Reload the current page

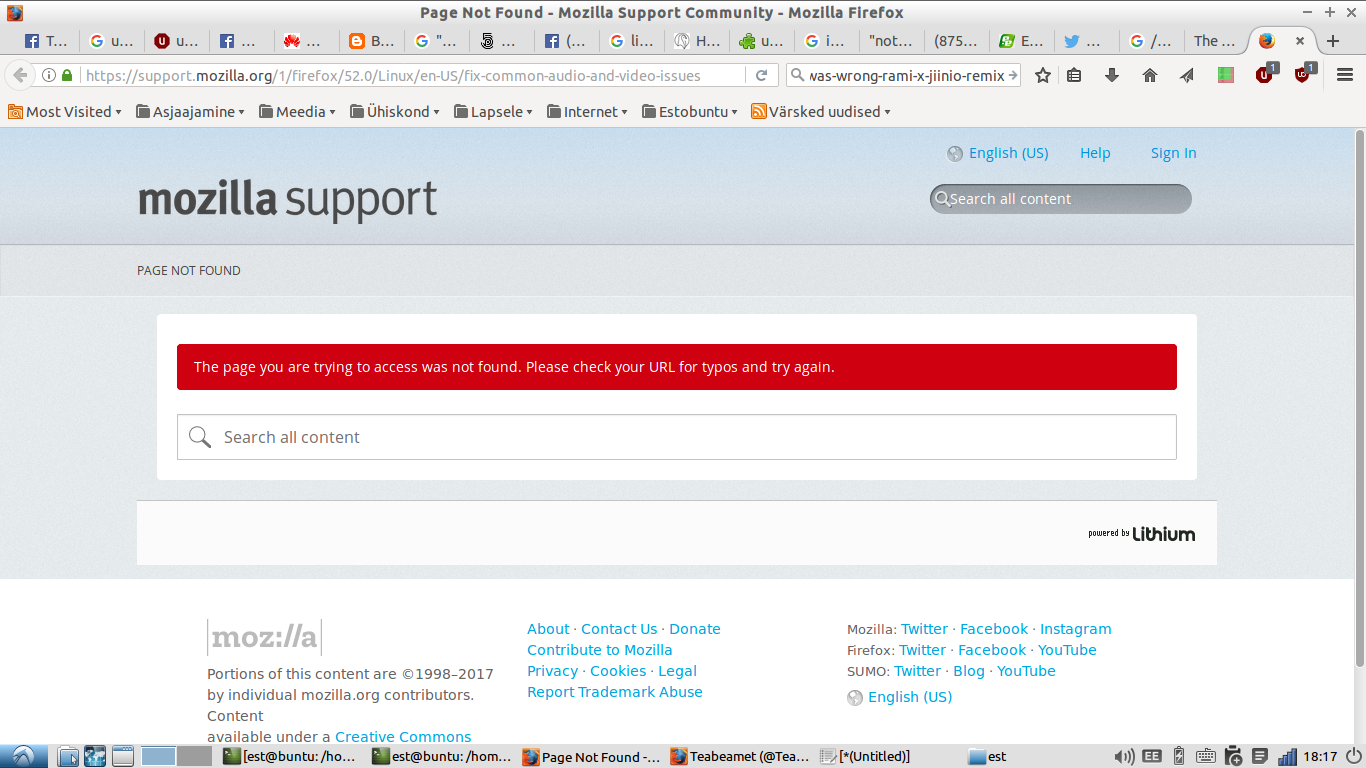point(761,75)
